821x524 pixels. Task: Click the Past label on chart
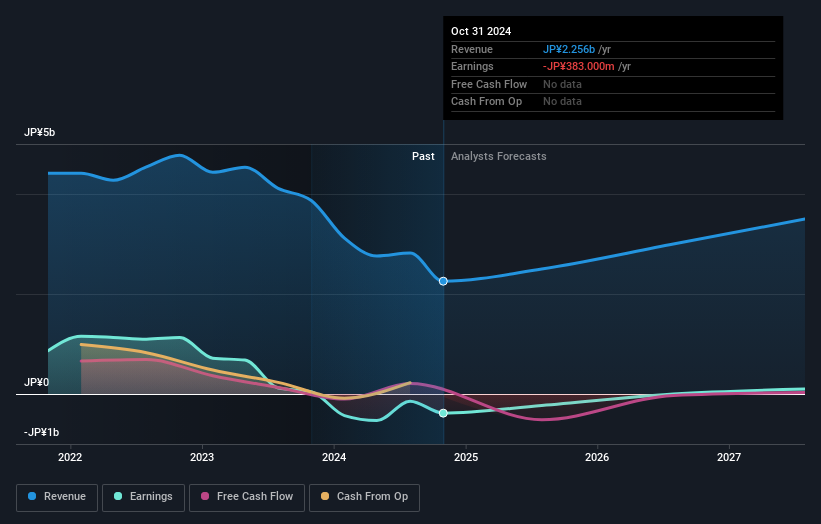(x=423, y=157)
